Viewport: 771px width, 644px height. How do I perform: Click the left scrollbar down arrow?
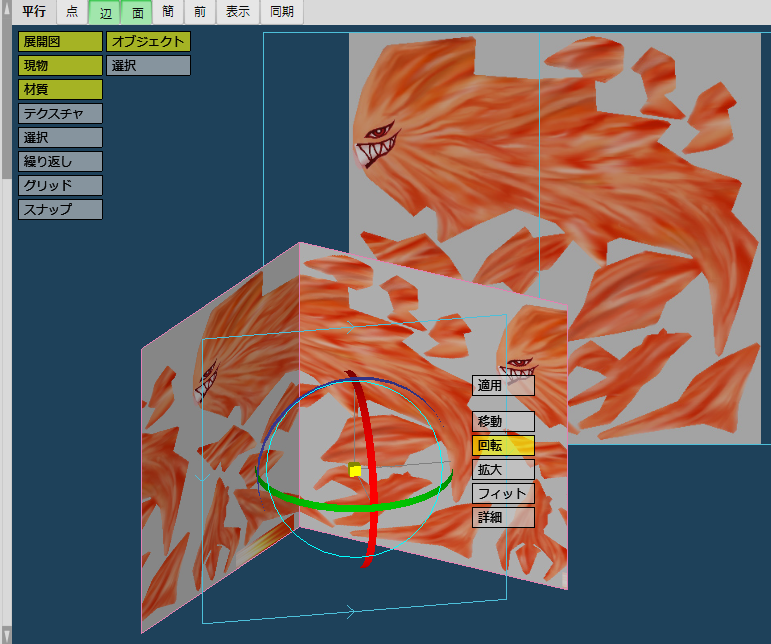pyautogui.click(x=6, y=635)
